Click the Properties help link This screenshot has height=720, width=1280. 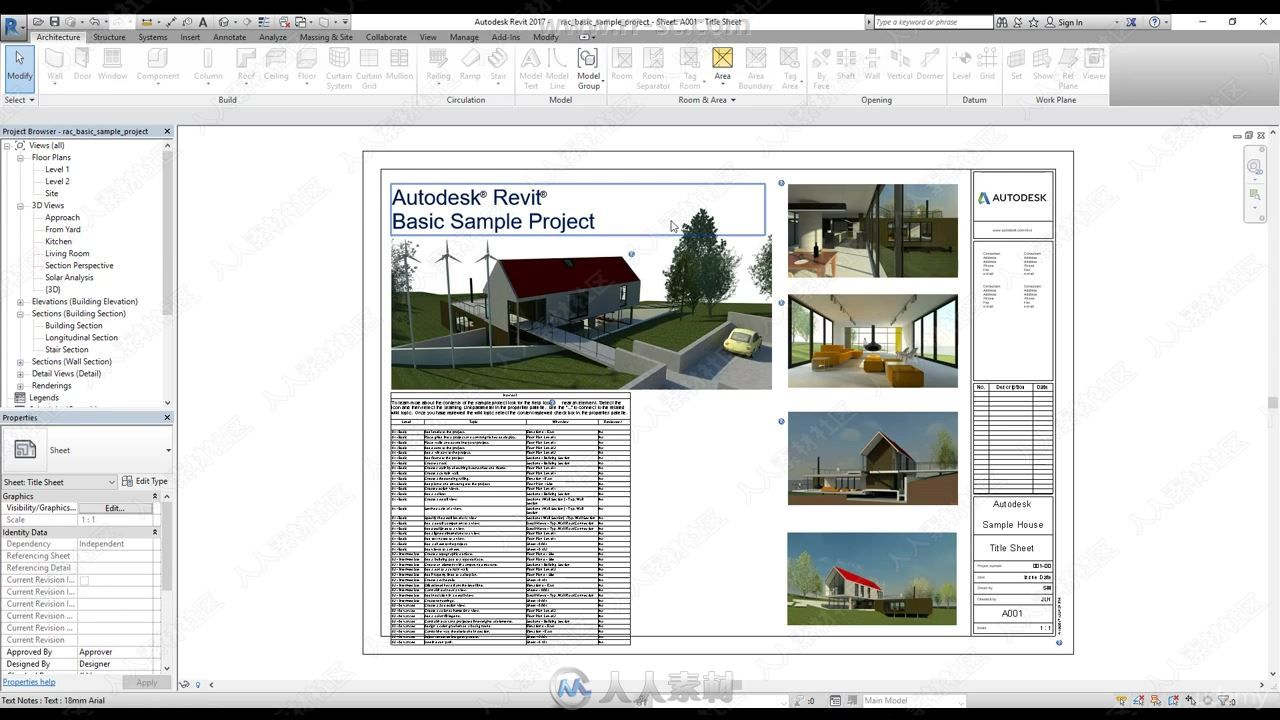[29, 682]
